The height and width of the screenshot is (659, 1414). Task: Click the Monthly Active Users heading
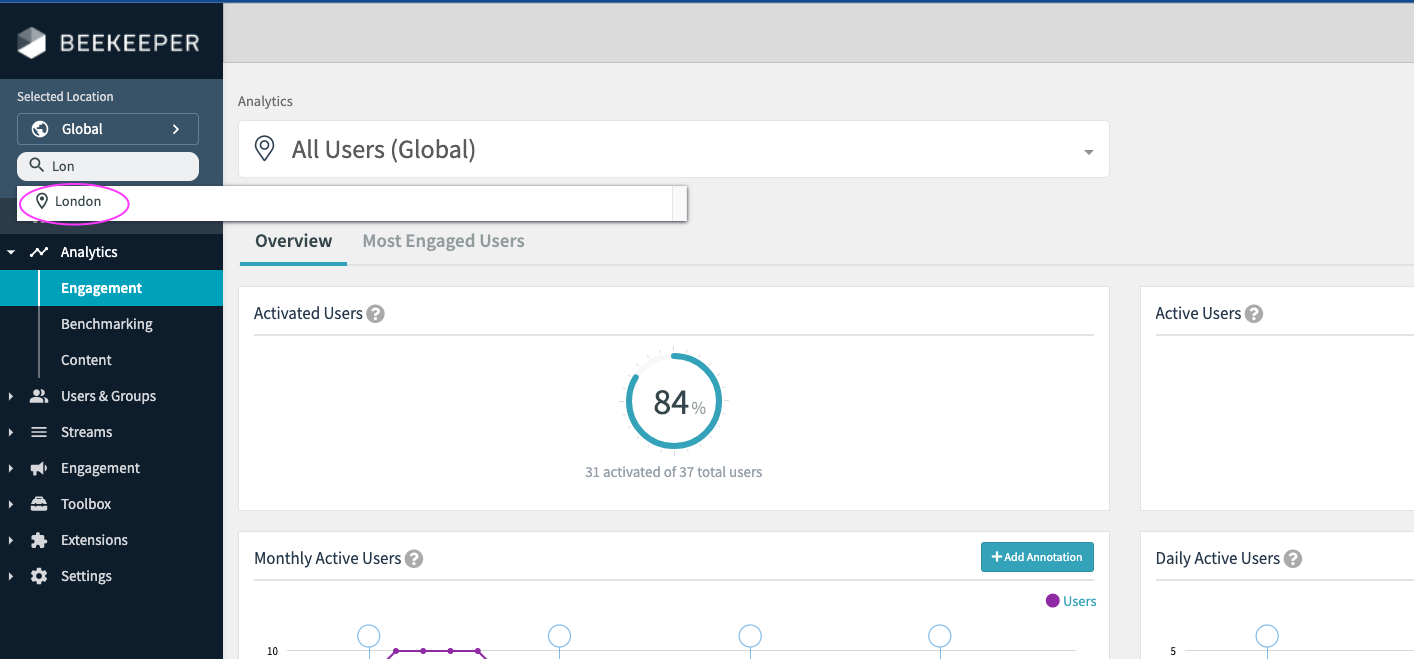(x=327, y=559)
